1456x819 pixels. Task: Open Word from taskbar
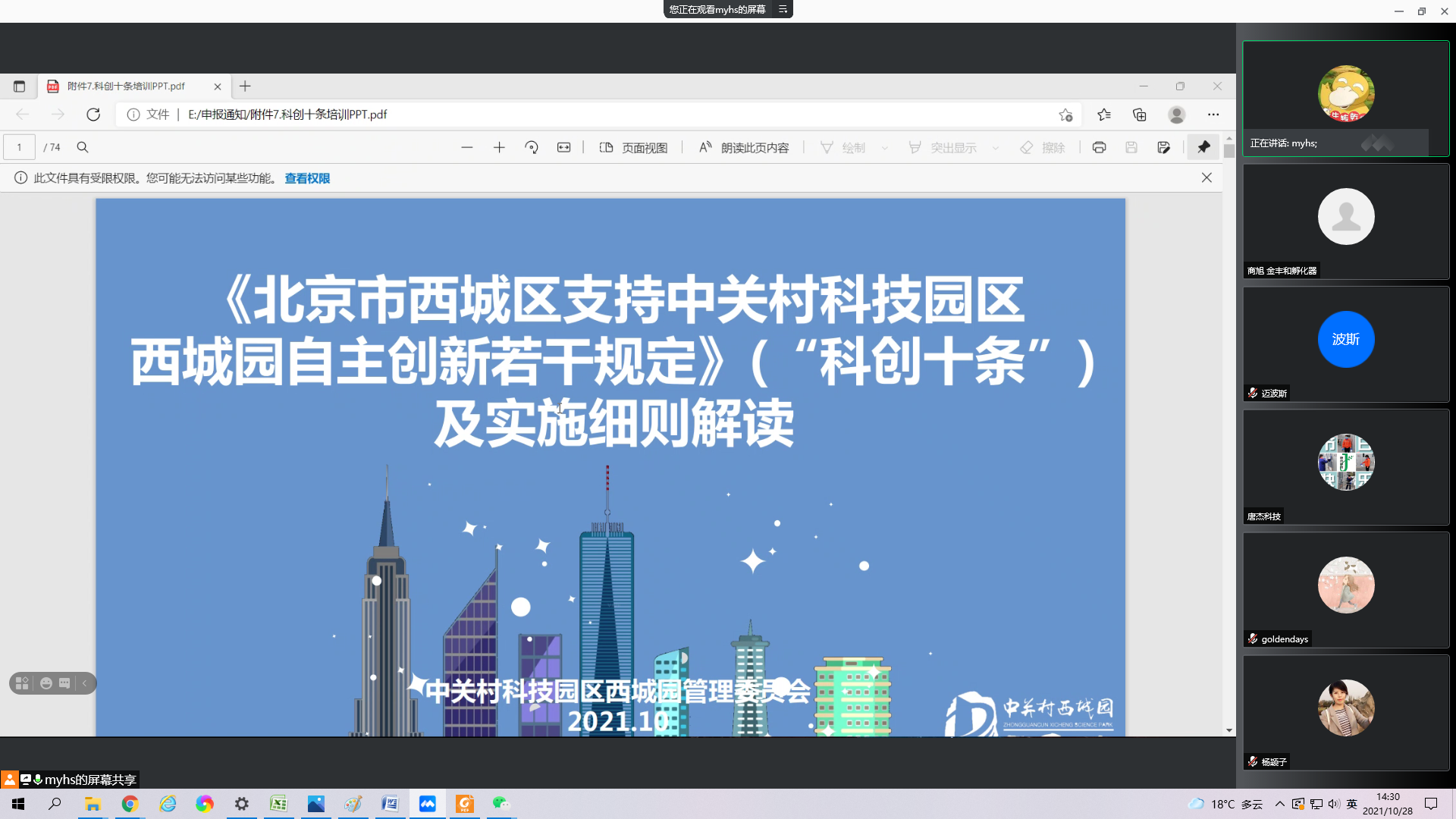(390, 804)
